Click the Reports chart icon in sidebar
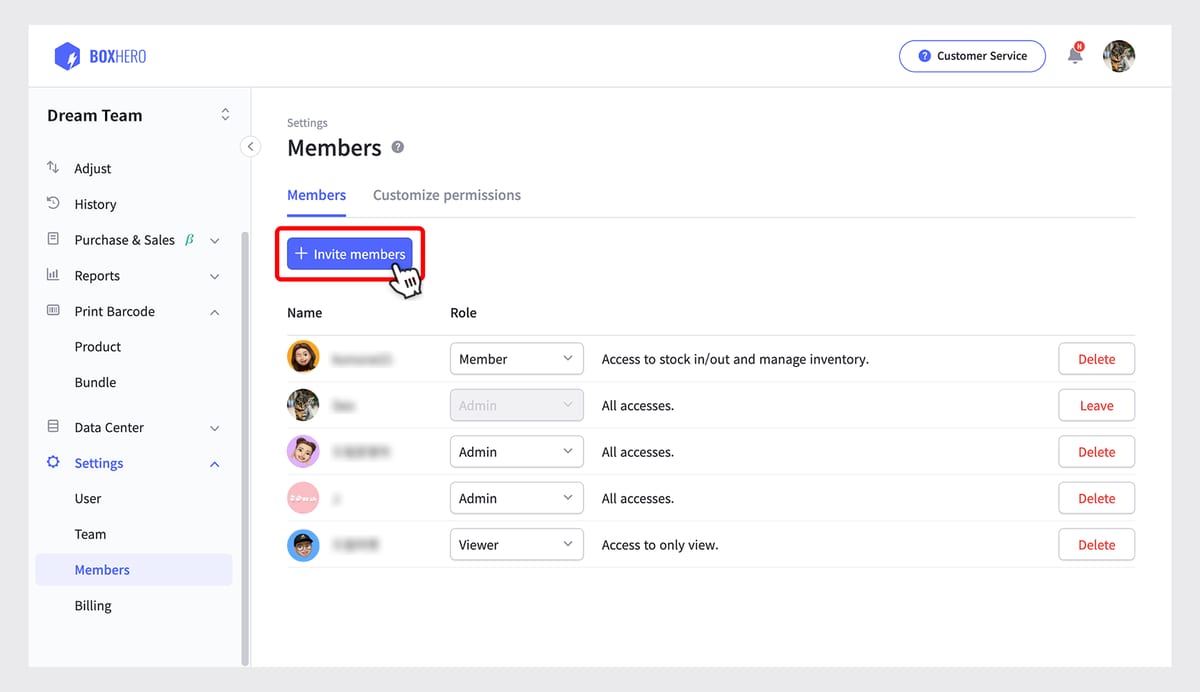The image size is (1200, 692). coord(54,276)
